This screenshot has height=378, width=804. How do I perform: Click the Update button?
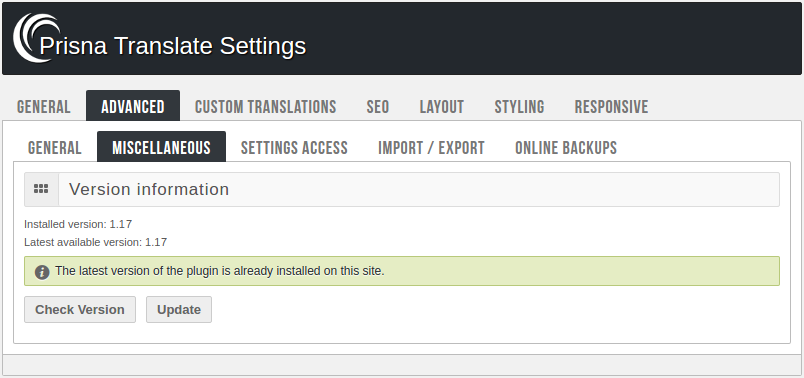click(179, 309)
